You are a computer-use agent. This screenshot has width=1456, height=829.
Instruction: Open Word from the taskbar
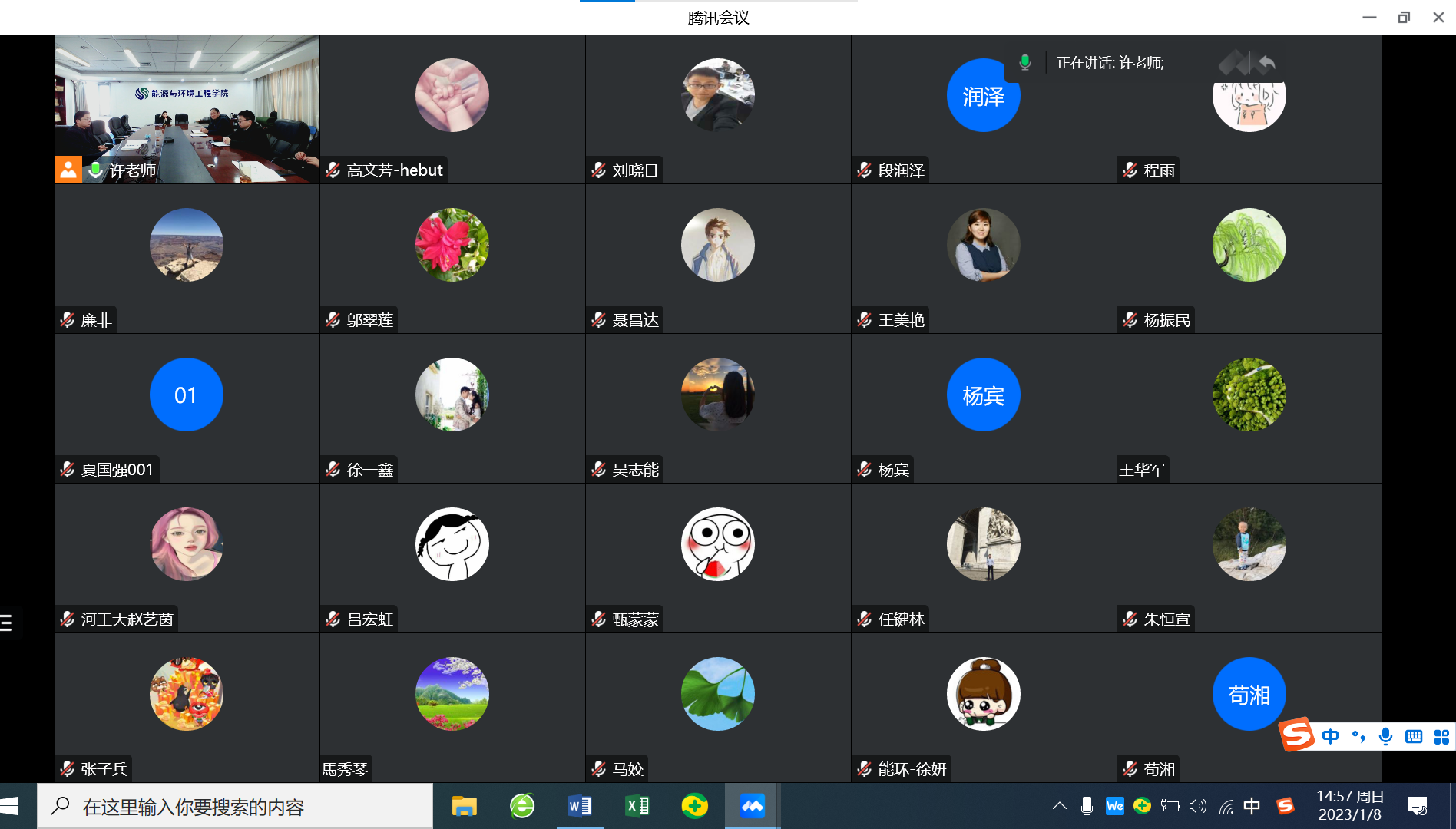pos(580,806)
